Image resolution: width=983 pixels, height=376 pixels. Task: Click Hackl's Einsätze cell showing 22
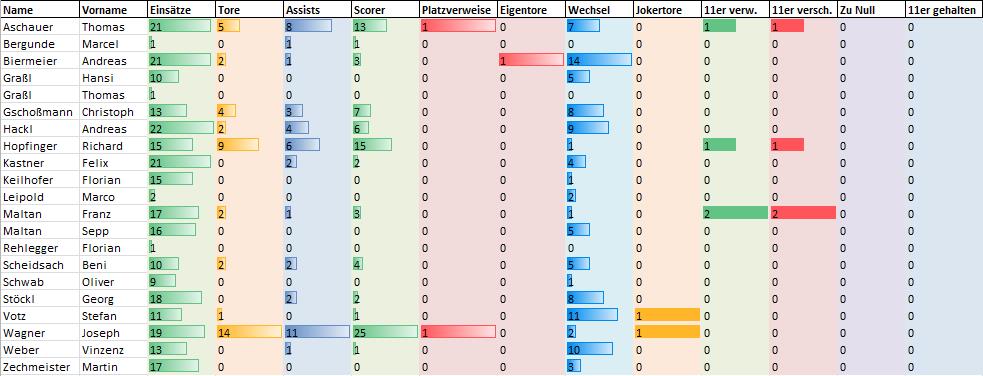pos(181,128)
